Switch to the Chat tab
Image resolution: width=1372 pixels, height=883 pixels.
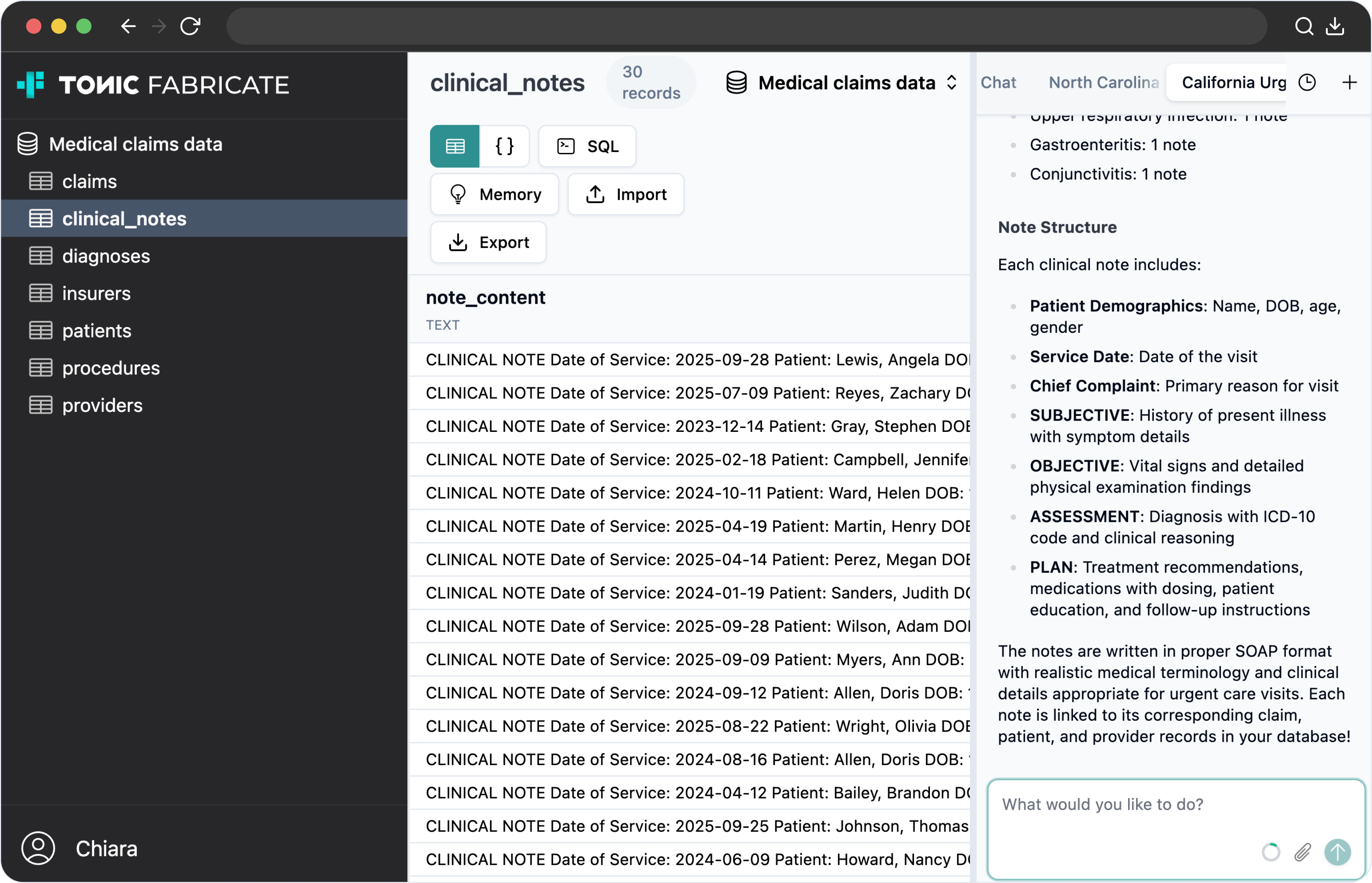998,82
